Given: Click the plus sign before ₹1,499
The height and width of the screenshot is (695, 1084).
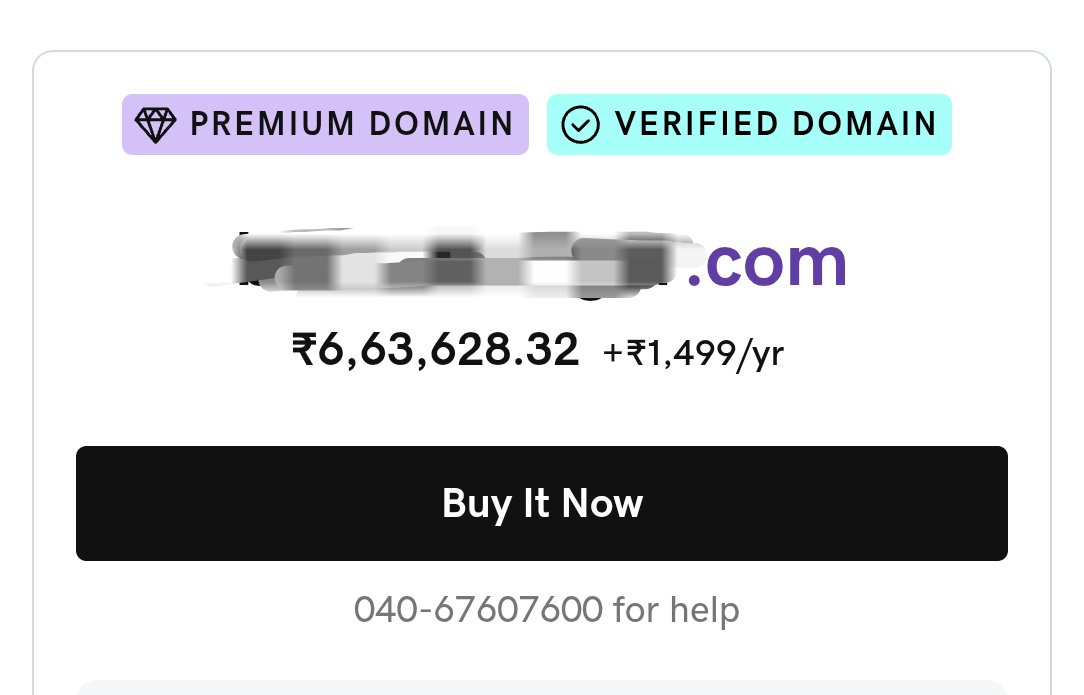Looking at the screenshot, I should 613,353.
